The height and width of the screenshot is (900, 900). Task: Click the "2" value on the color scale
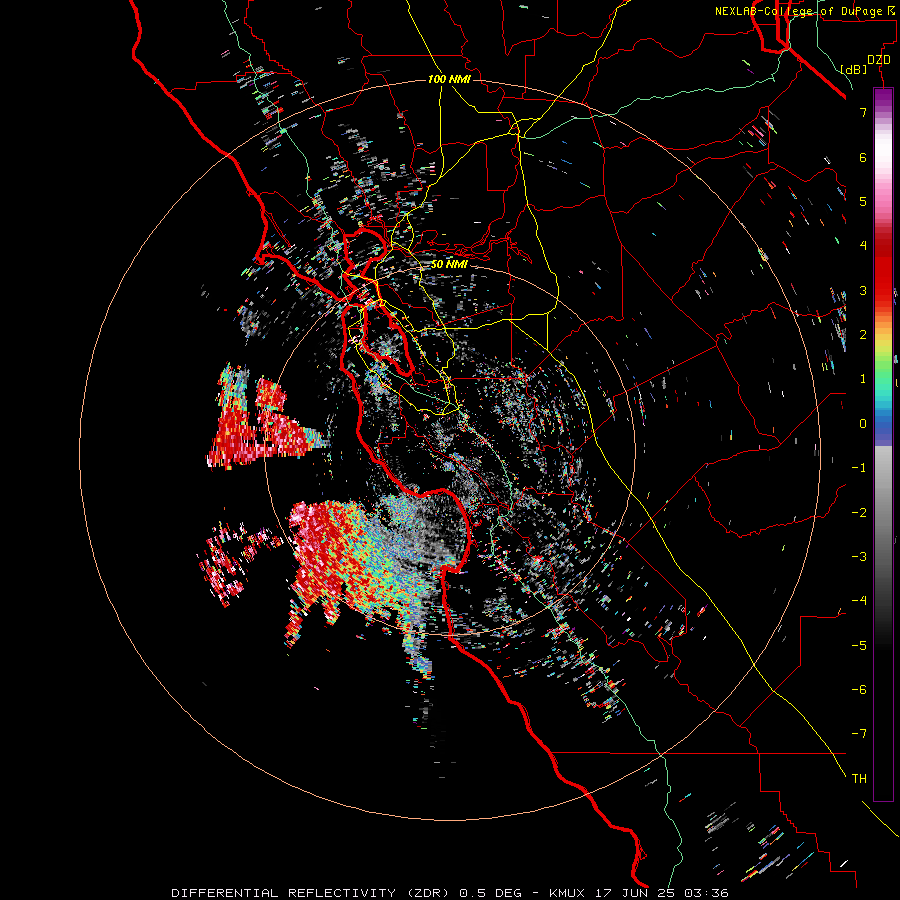pos(863,335)
